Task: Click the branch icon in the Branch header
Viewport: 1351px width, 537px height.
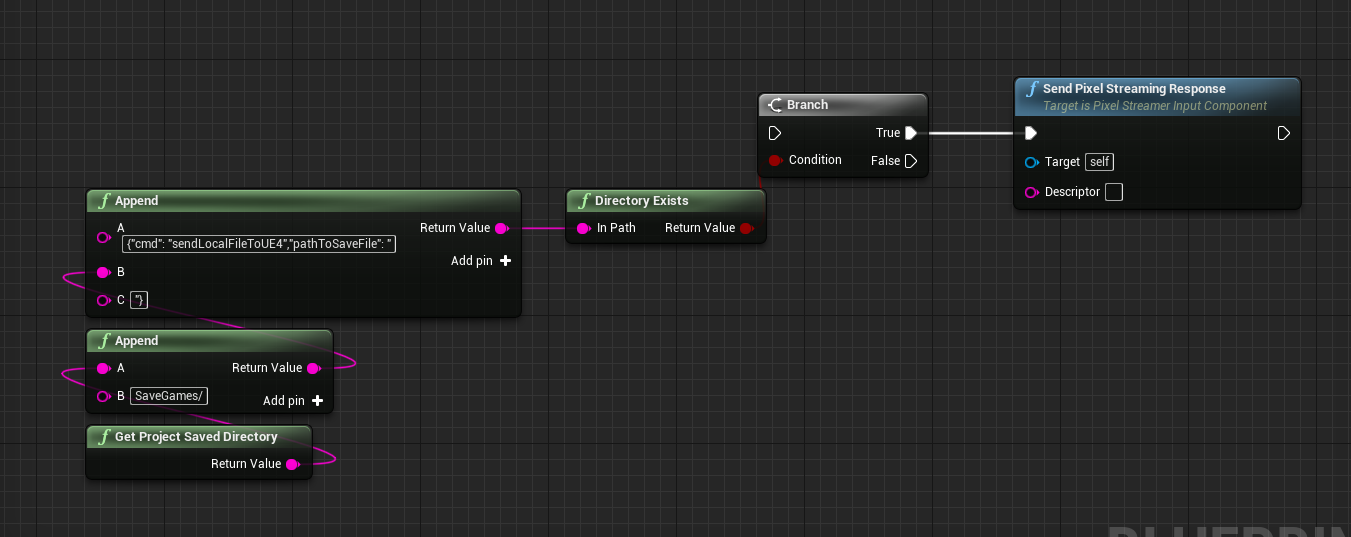Action: (775, 105)
